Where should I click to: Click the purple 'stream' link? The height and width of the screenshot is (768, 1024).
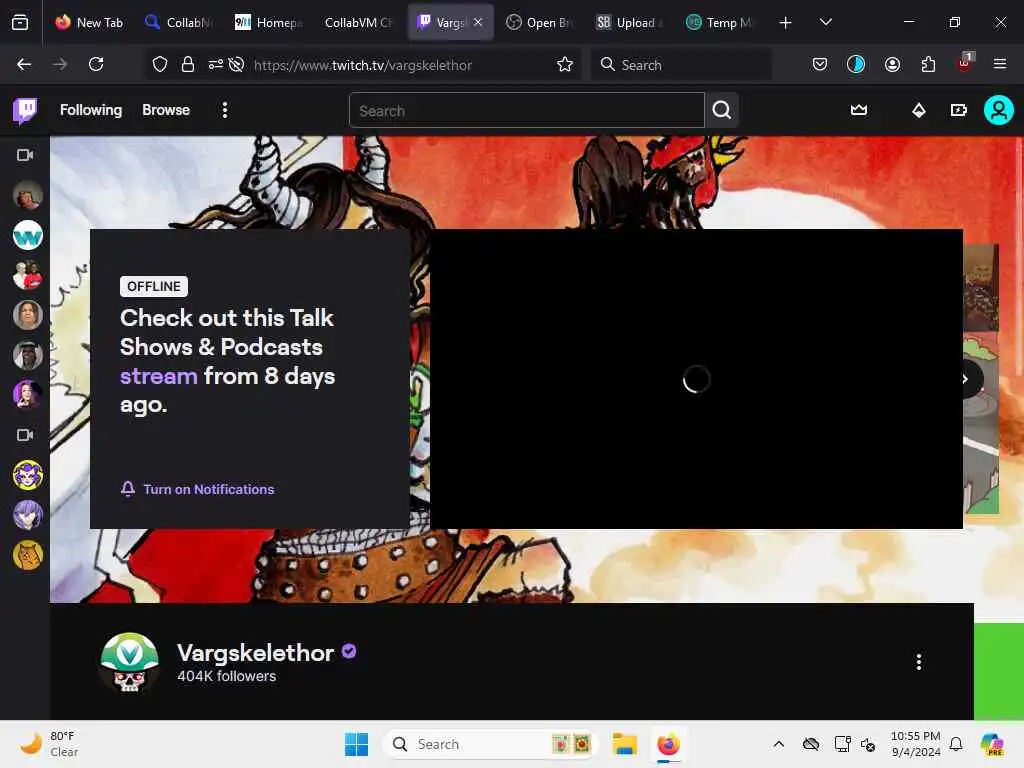[x=159, y=376]
